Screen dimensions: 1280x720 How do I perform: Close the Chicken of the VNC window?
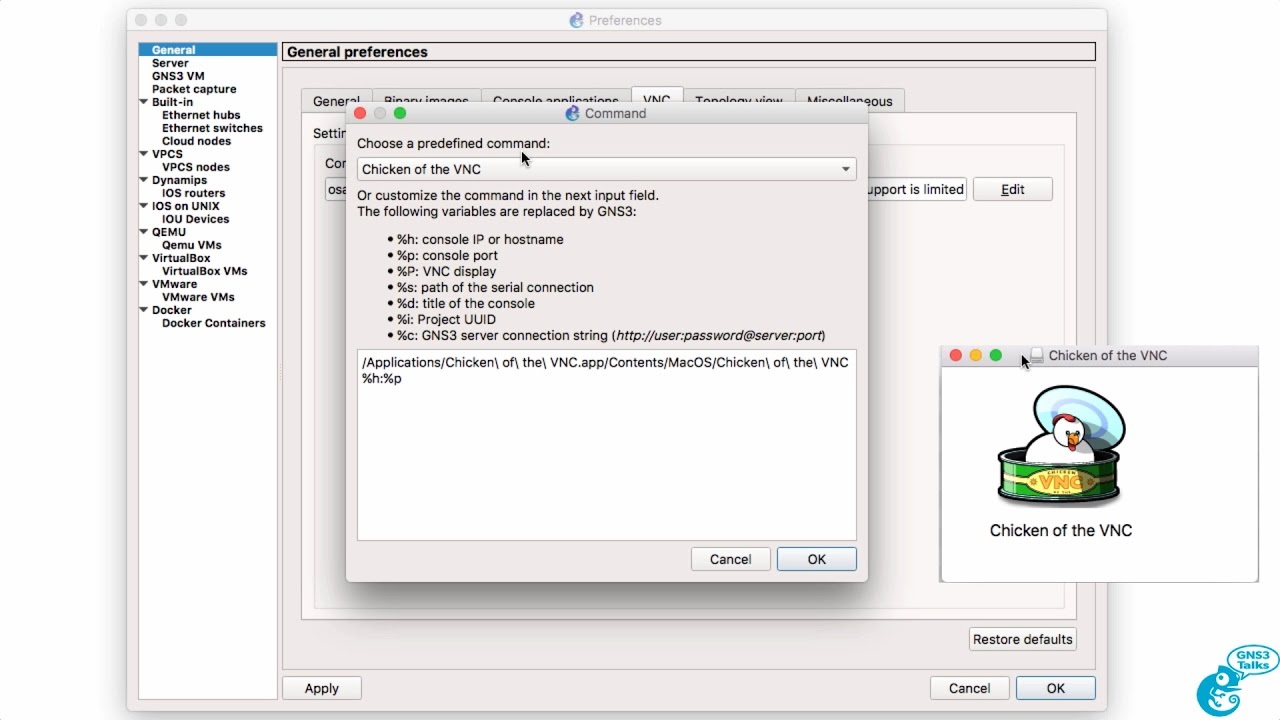pyautogui.click(x=955, y=355)
